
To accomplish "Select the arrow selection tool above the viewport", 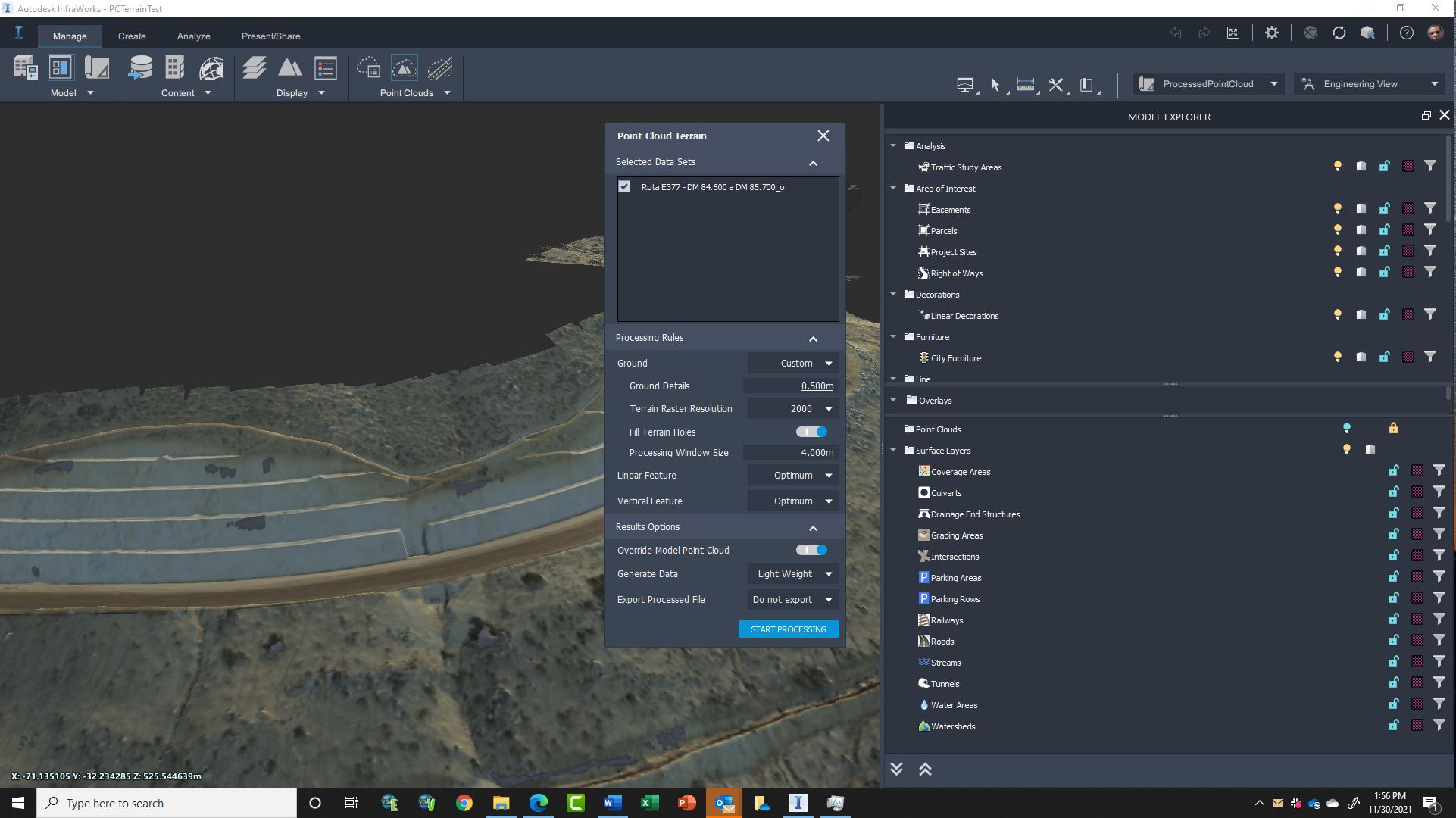I will (x=995, y=85).
